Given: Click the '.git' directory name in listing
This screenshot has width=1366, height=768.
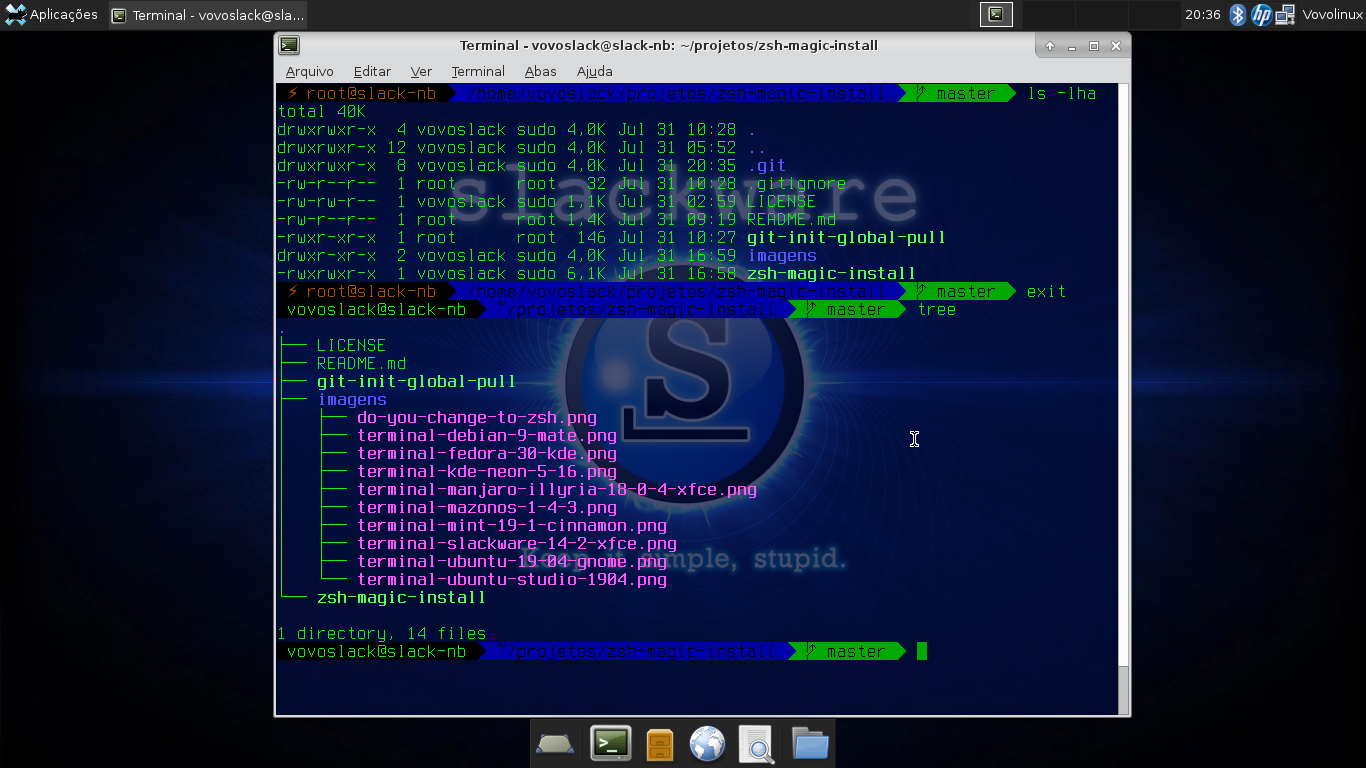Looking at the screenshot, I should pos(767,166).
